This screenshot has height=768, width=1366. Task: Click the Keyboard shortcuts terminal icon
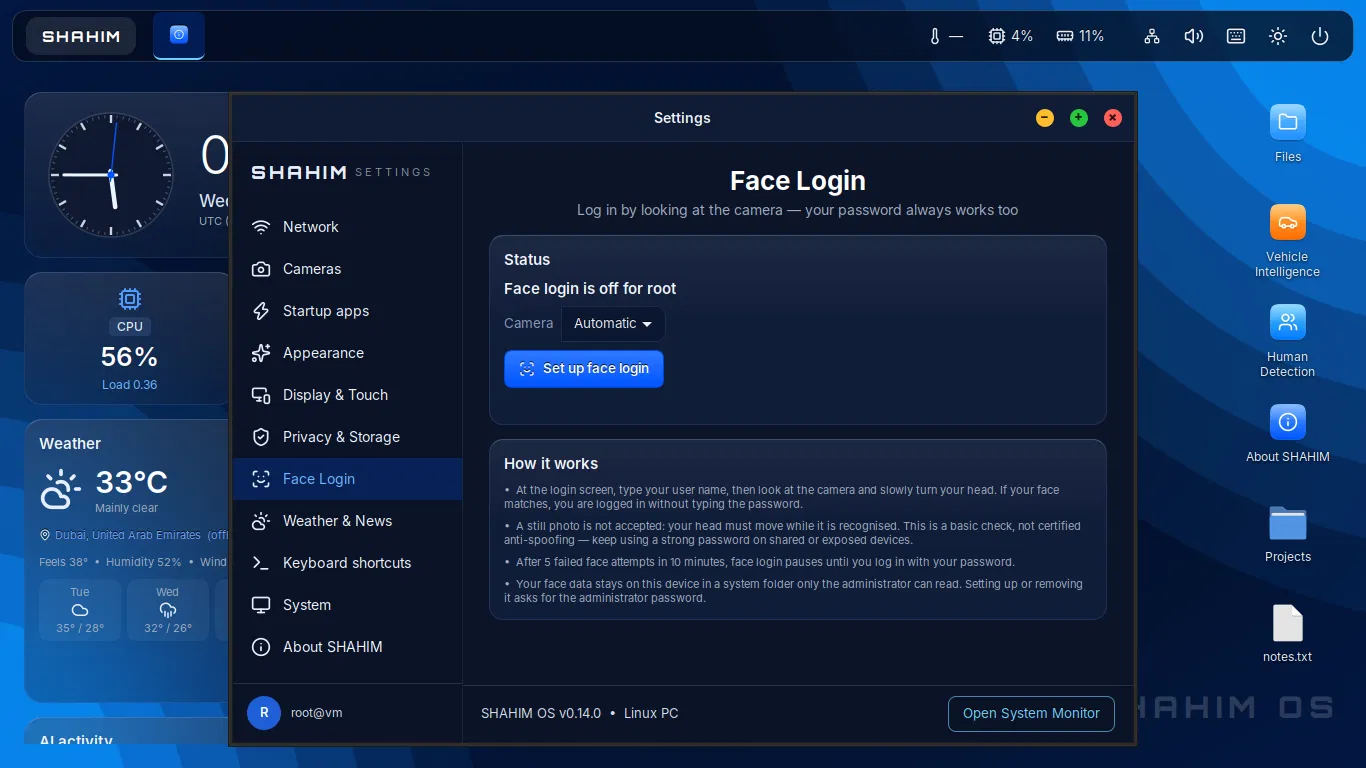pos(261,563)
